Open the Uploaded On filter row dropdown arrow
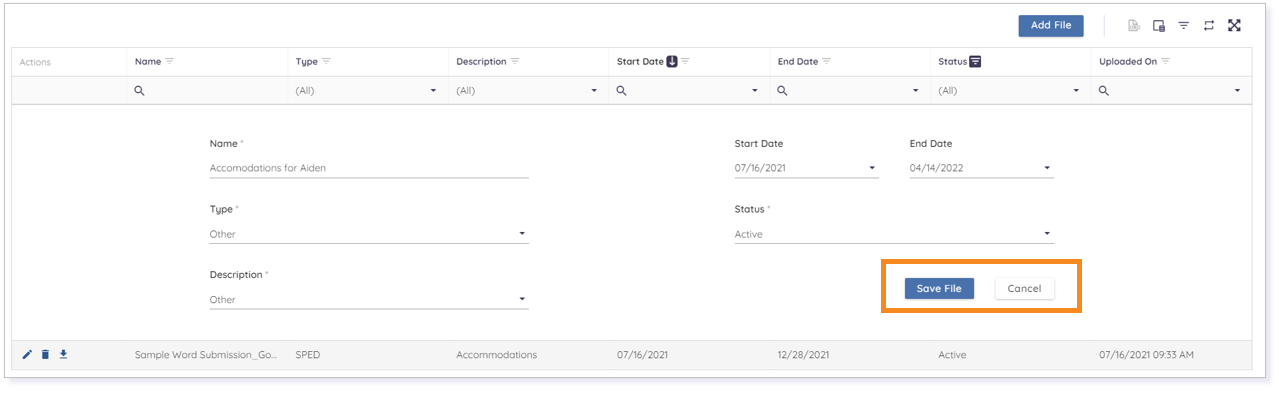1279x394 pixels. click(1238, 91)
